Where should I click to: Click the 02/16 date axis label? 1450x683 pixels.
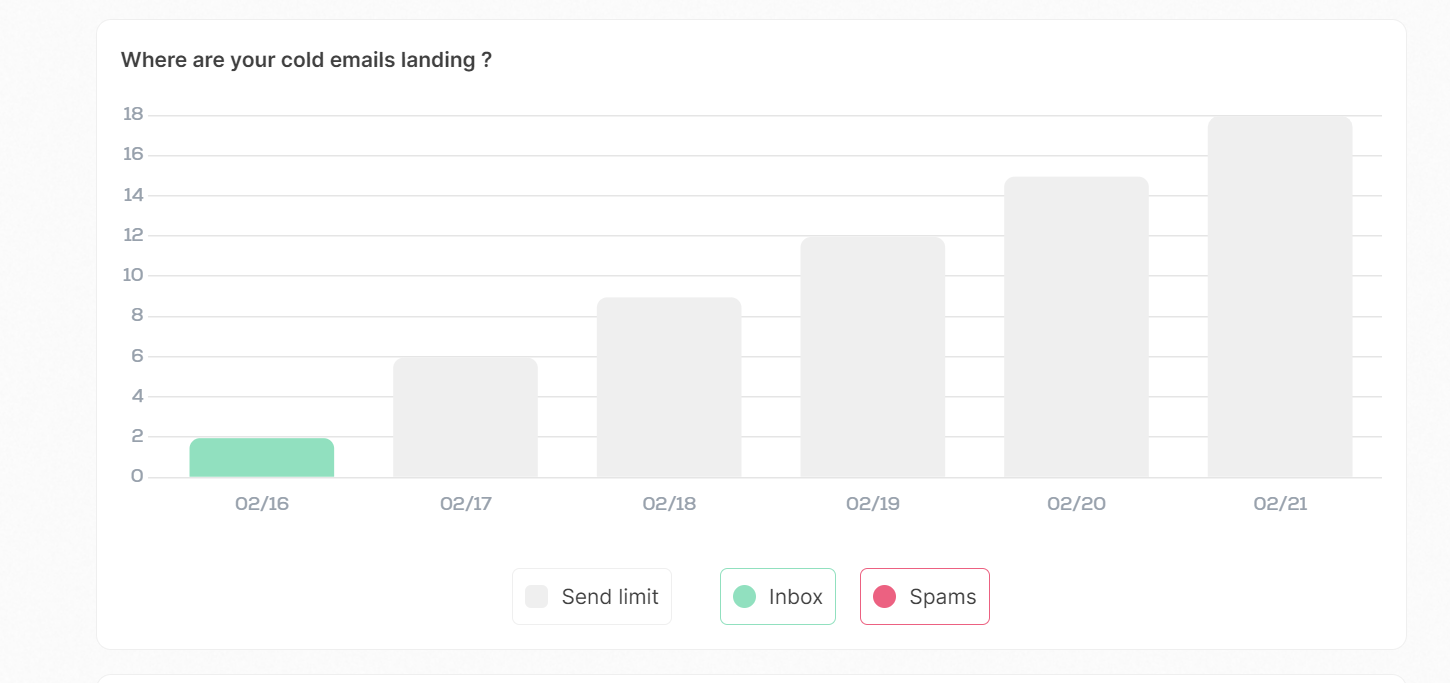click(262, 504)
